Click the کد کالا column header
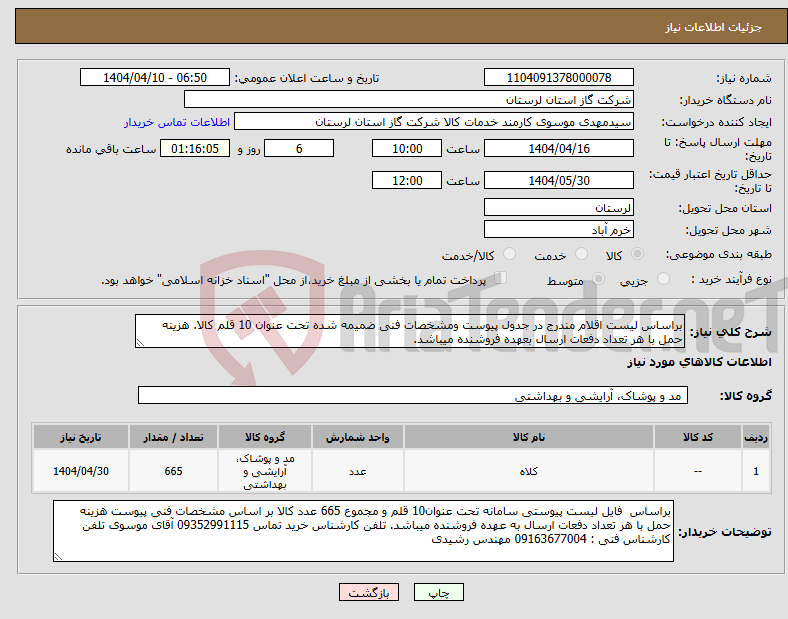This screenshot has width=788, height=619. pyautogui.click(x=698, y=437)
